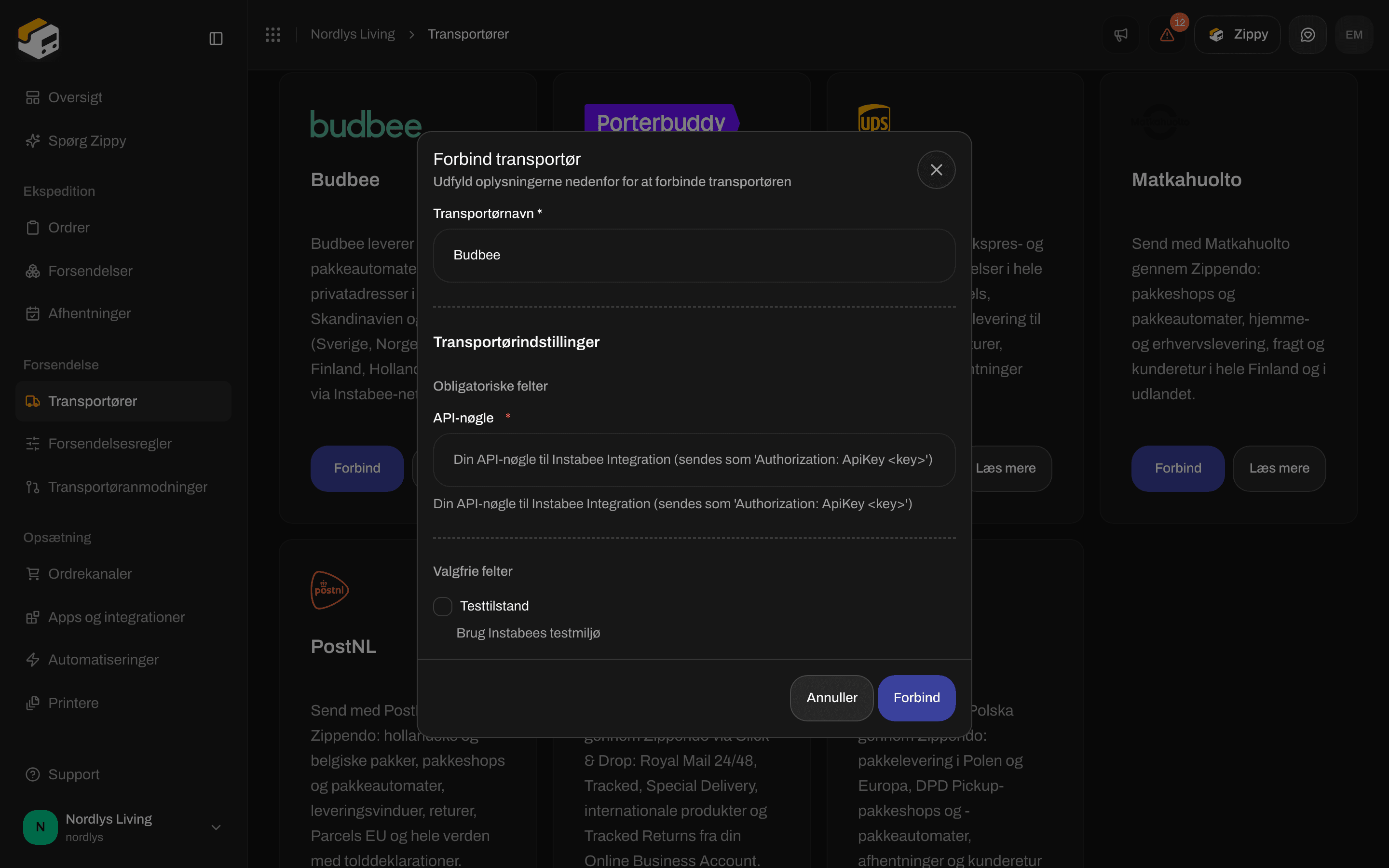The width and height of the screenshot is (1389, 868).
Task: Click the Zippendo logo in sidebar
Action: pyautogui.click(x=39, y=39)
